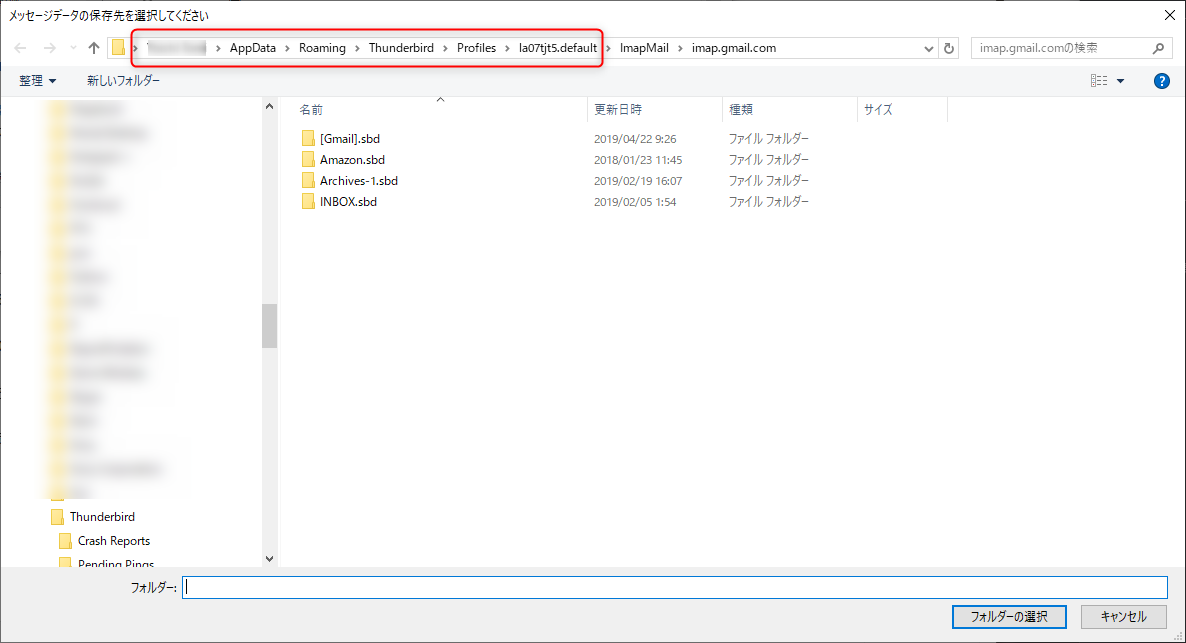Screen dimensions: 1186x643
Task: Expand the chevron after Profiles
Action: click(508, 48)
